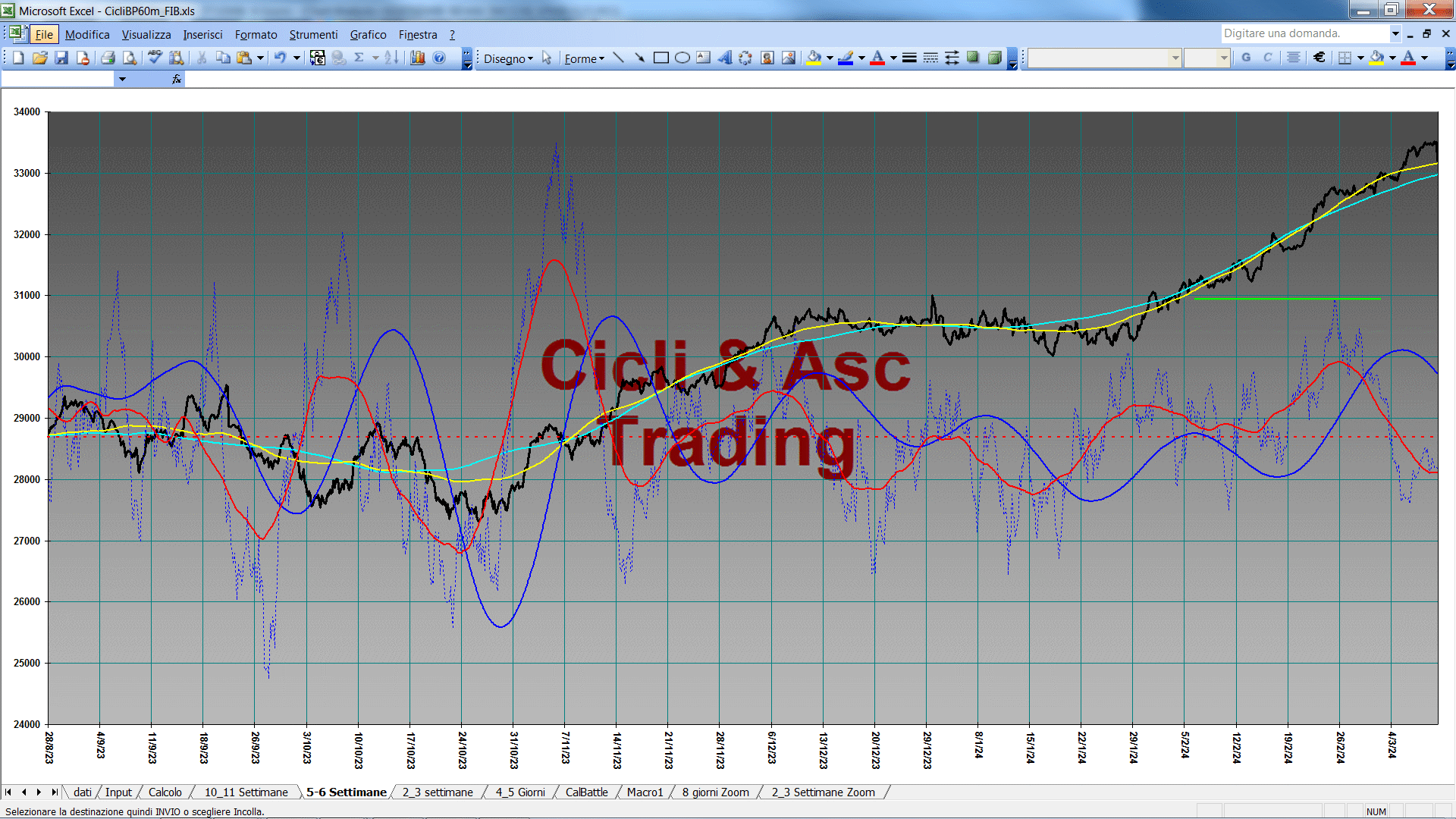Open the Line Style options

(909, 58)
